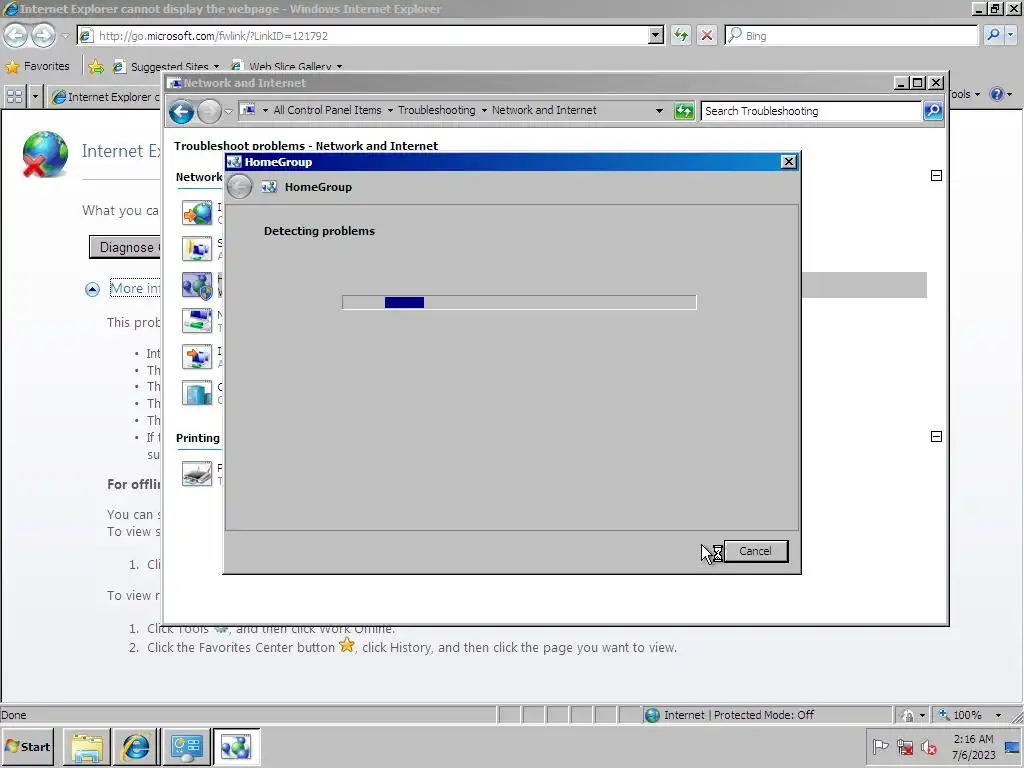Click Internet Explorer back button
1024x768 pixels.
(16, 35)
